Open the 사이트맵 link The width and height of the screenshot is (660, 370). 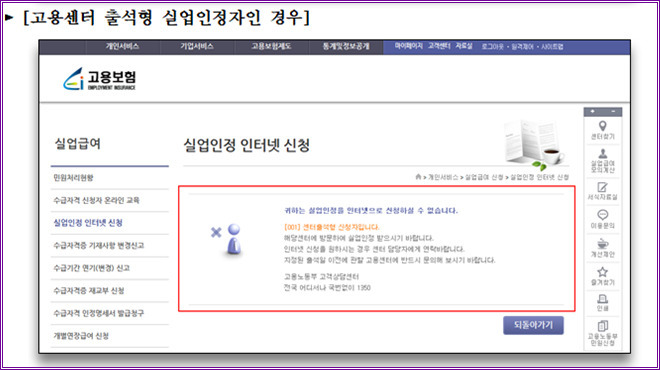tap(552, 47)
